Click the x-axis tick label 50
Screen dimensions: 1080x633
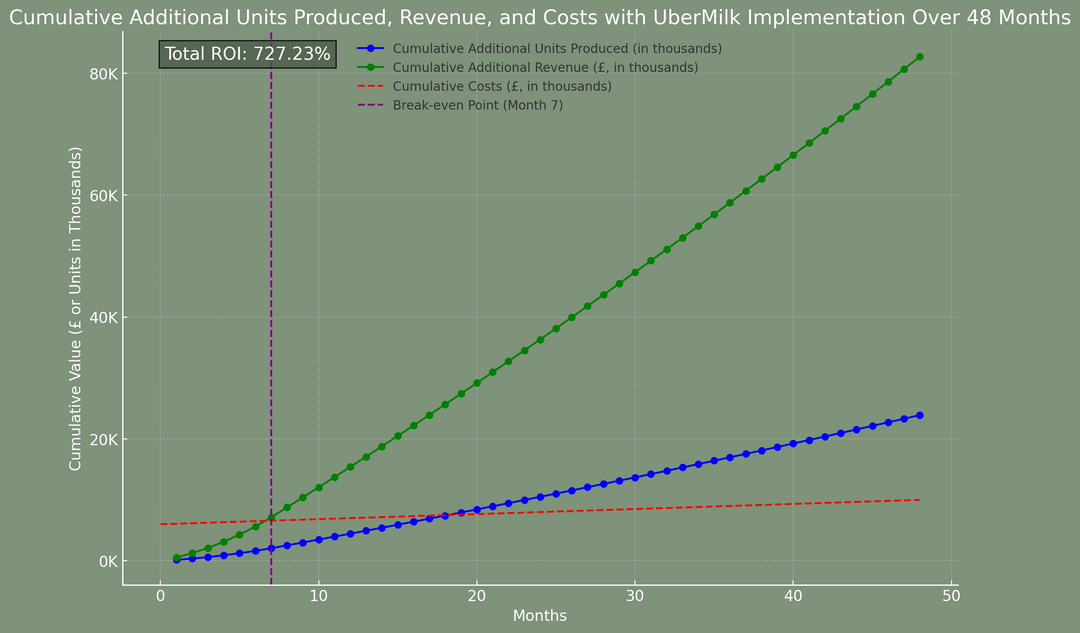[x=951, y=594]
